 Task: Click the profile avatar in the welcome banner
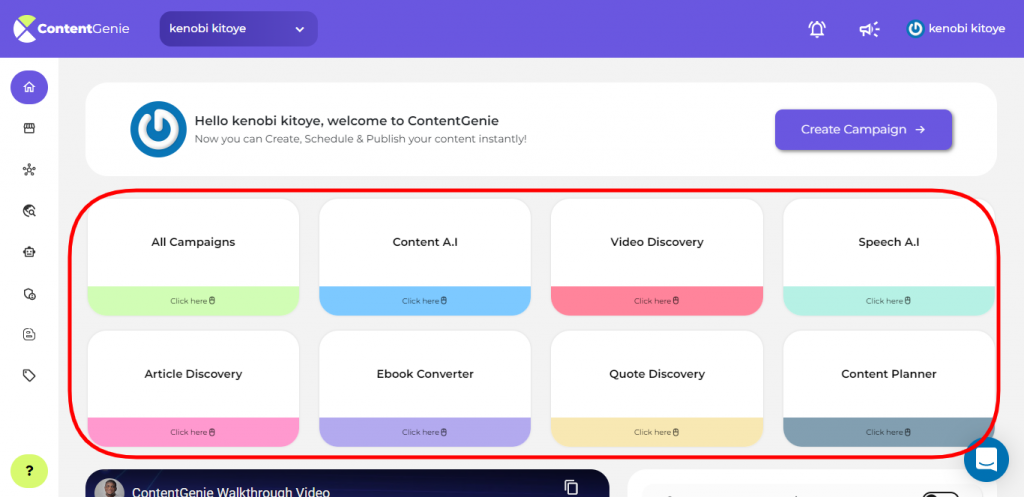(158, 129)
